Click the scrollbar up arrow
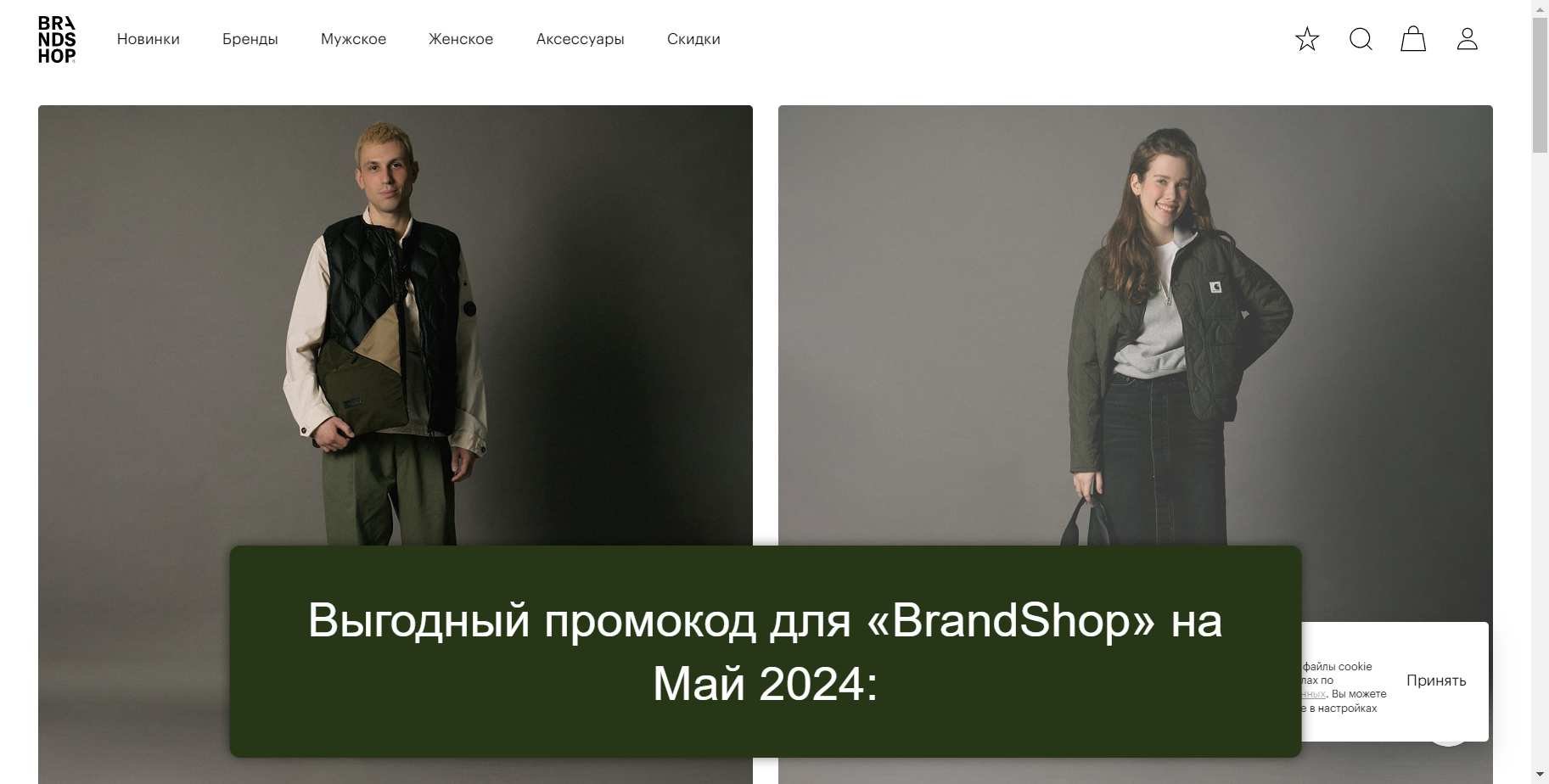Screen dimensions: 1549x784 [x=1540, y=8]
